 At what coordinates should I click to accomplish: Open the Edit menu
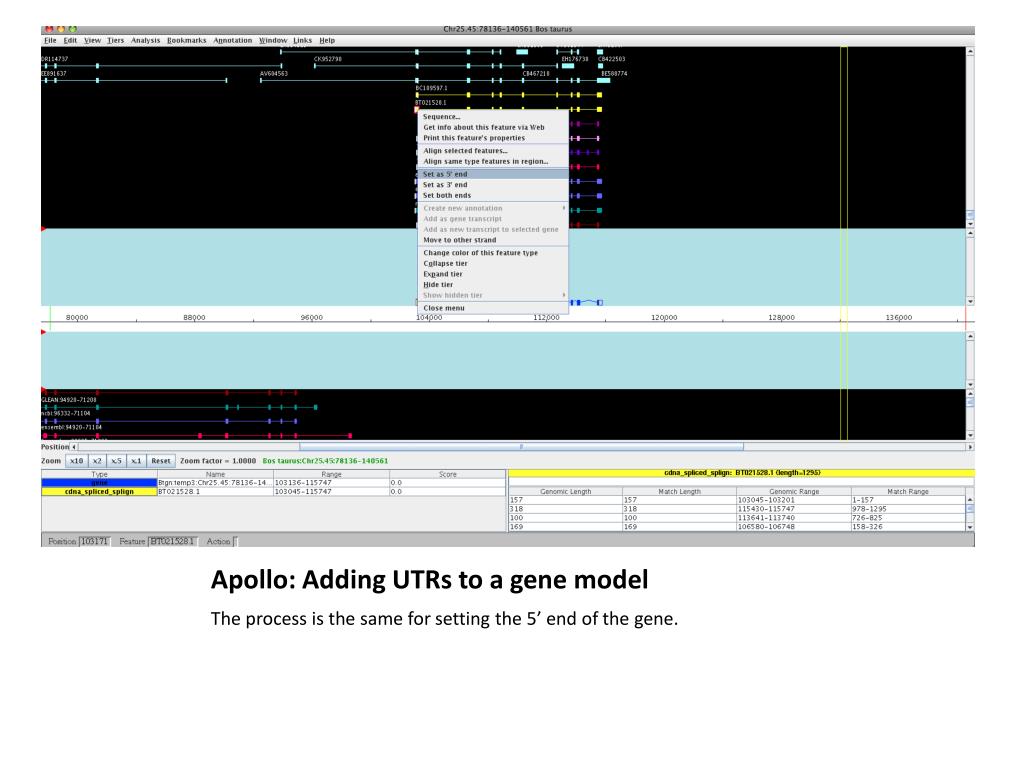click(x=70, y=40)
